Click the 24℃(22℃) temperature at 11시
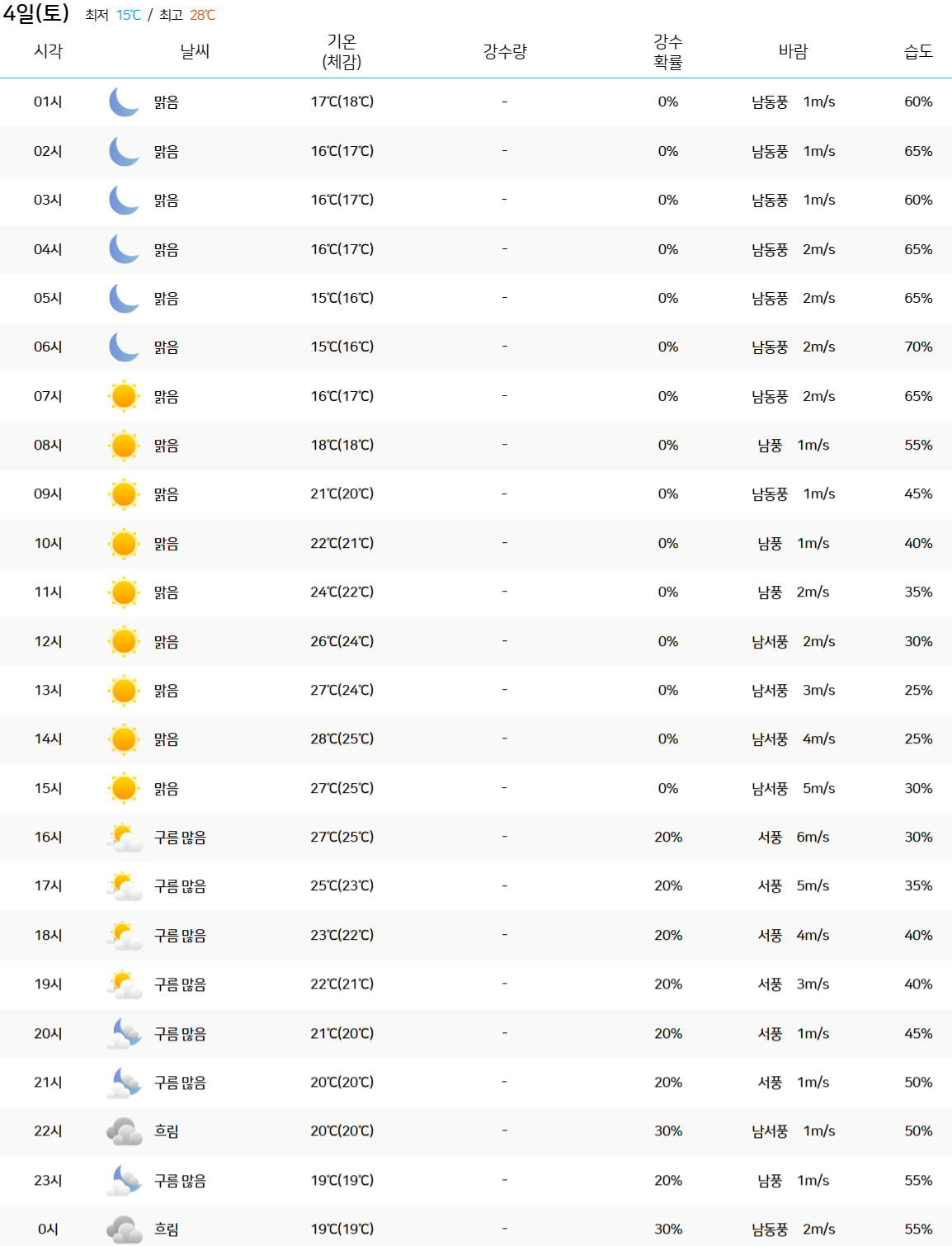Viewport: 952px width, 1246px height. pyautogui.click(x=342, y=592)
